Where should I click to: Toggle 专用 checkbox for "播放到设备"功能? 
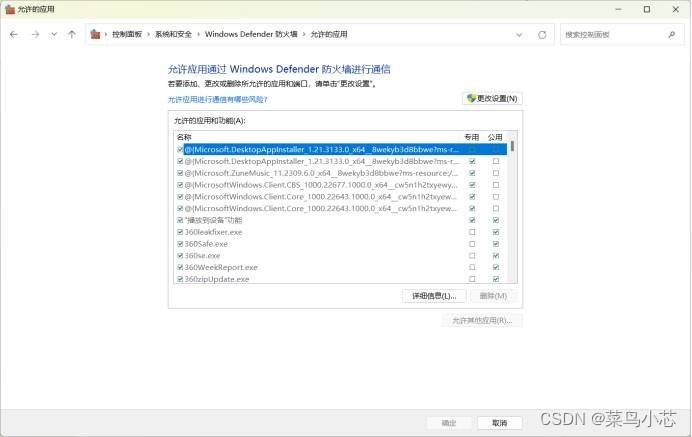coord(472,220)
